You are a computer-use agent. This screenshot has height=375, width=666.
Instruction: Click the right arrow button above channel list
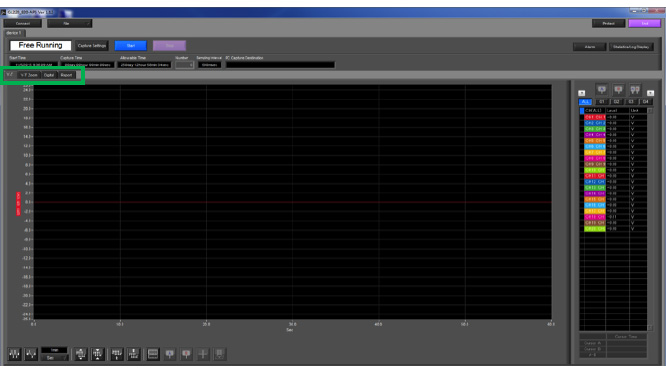point(650,93)
